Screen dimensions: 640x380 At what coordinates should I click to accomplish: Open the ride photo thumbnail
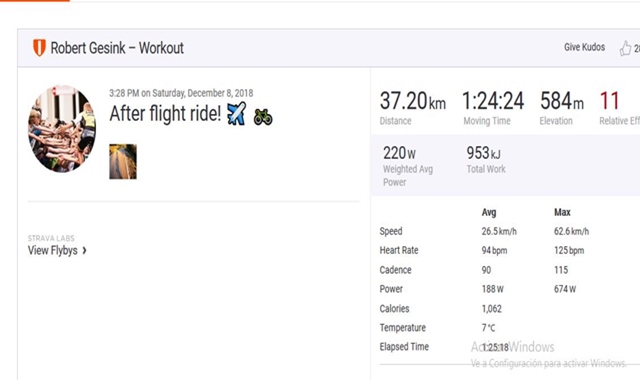(x=123, y=162)
